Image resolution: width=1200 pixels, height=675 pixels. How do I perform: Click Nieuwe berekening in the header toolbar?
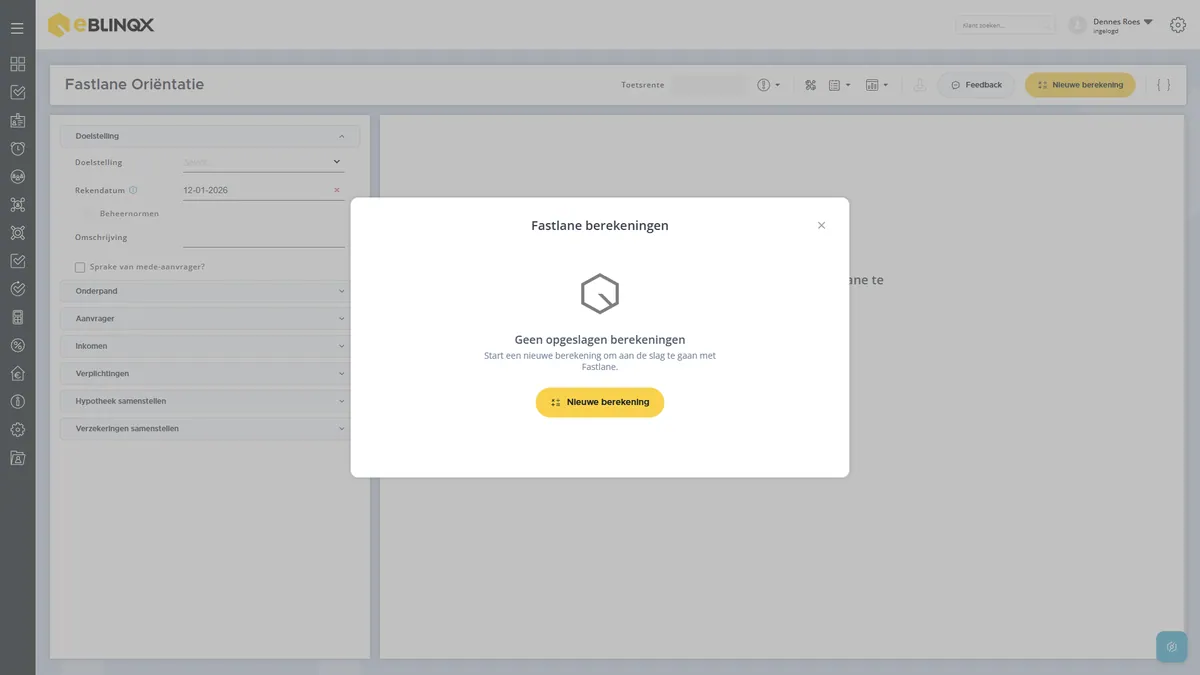point(1080,85)
